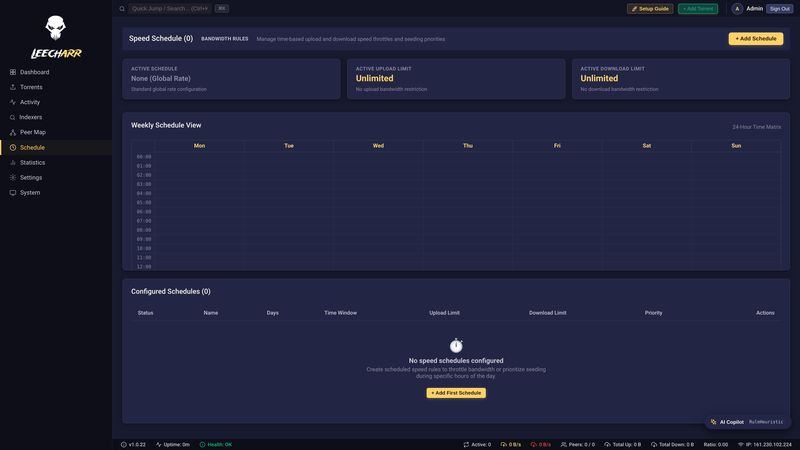Click the Leecharr skull logo
The width and height of the screenshot is (800, 450).
coord(55,28)
